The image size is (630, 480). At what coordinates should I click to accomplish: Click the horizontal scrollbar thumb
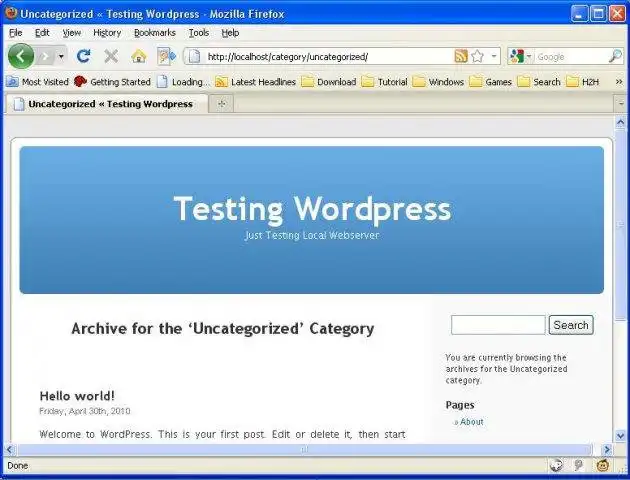pyautogui.click(x=305, y=449)
